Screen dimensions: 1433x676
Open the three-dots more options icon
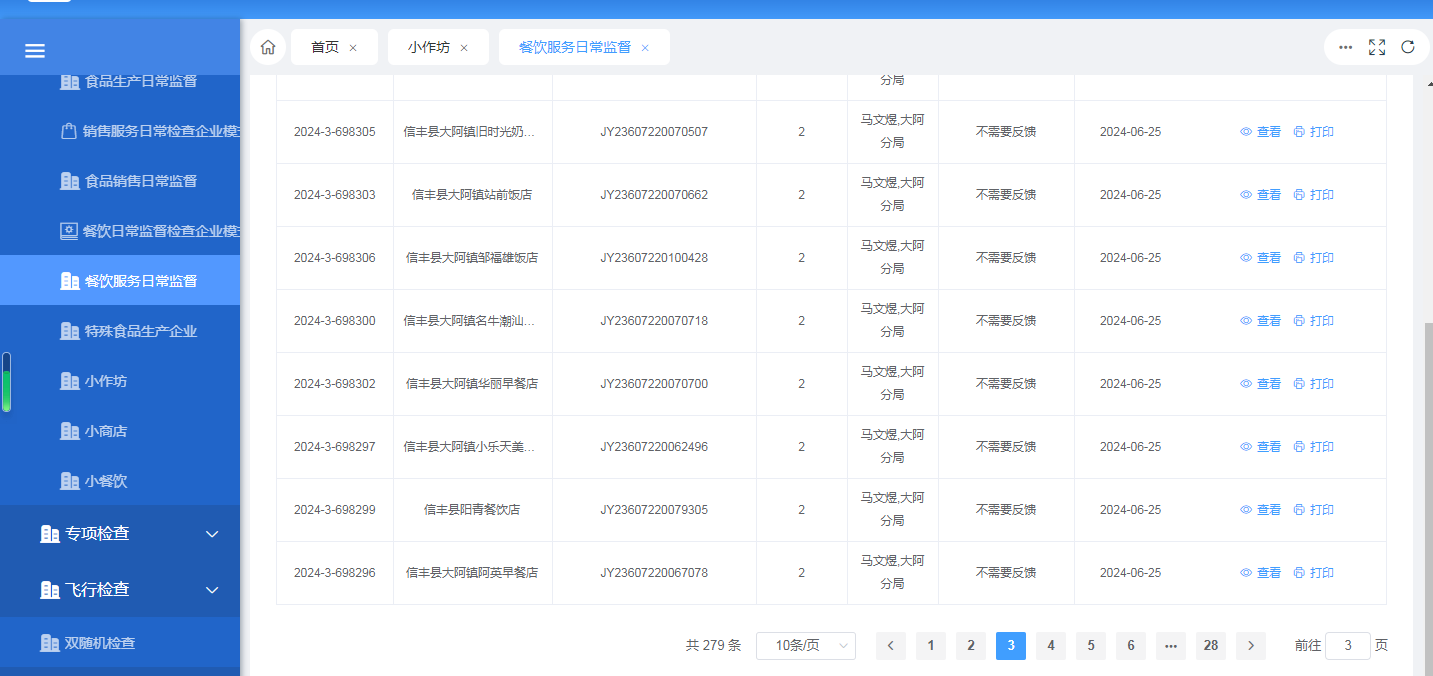(1346, 47)
